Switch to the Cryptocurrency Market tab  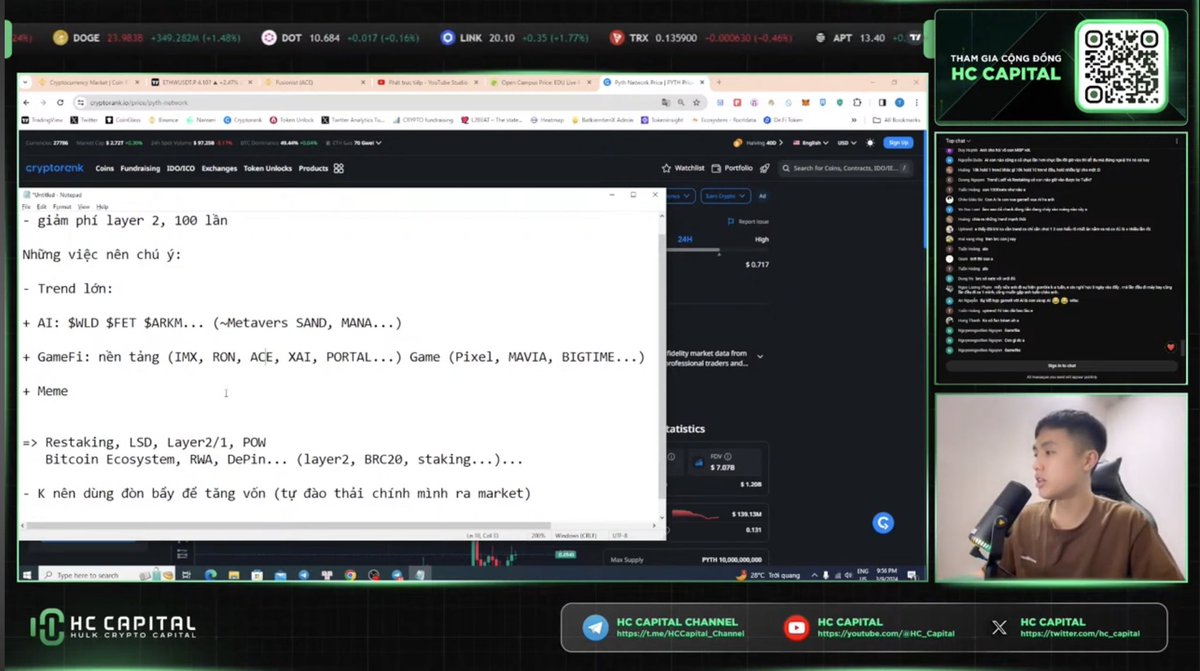(x=88, y=82)
